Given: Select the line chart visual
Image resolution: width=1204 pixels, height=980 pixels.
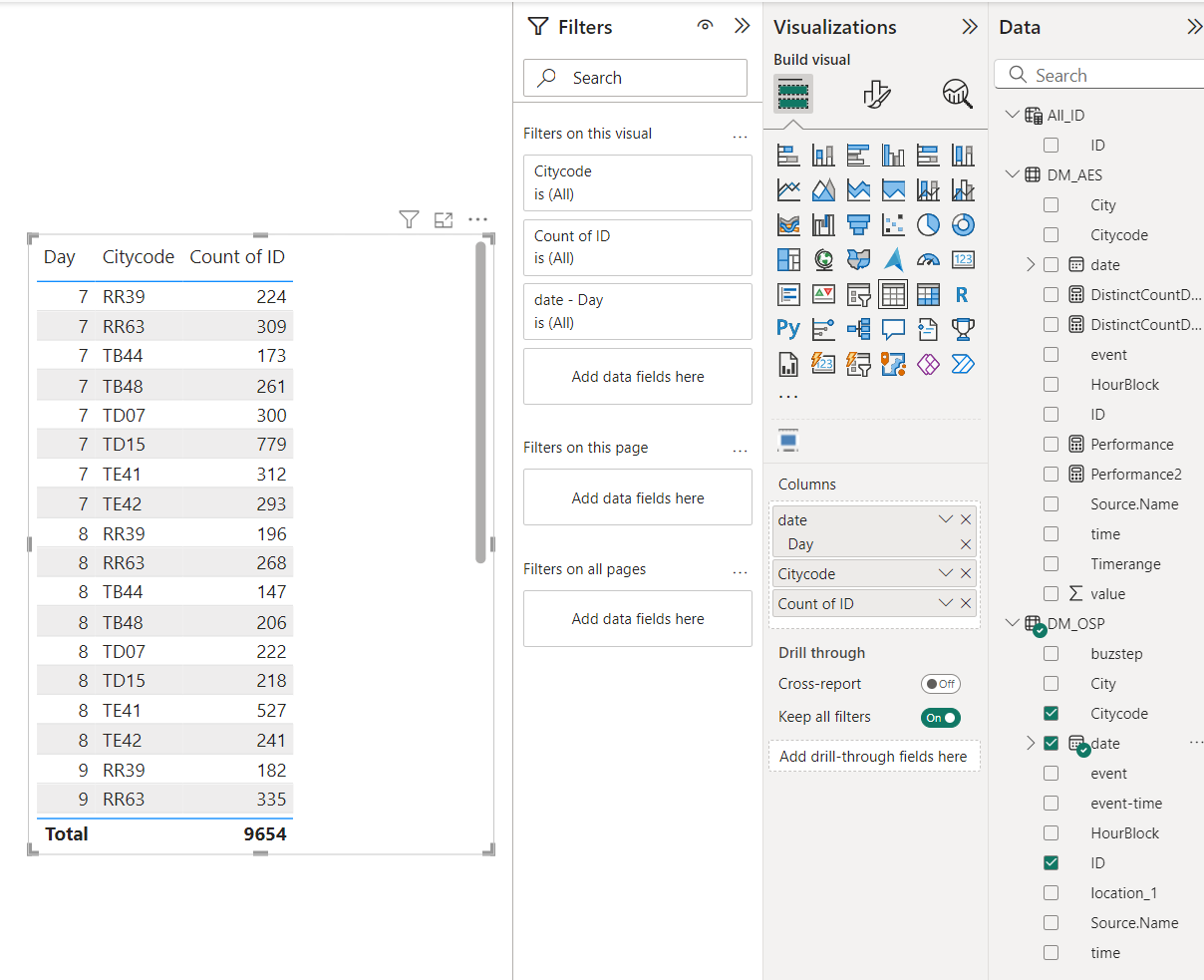Looking at the screenshot, I should pos(788,189).
